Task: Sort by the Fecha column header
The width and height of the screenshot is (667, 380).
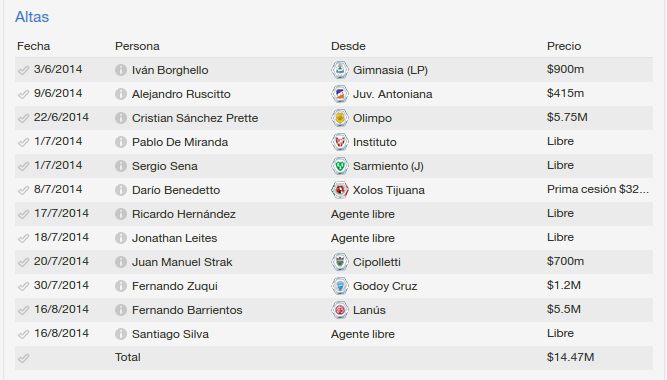Action: point(34,46)
